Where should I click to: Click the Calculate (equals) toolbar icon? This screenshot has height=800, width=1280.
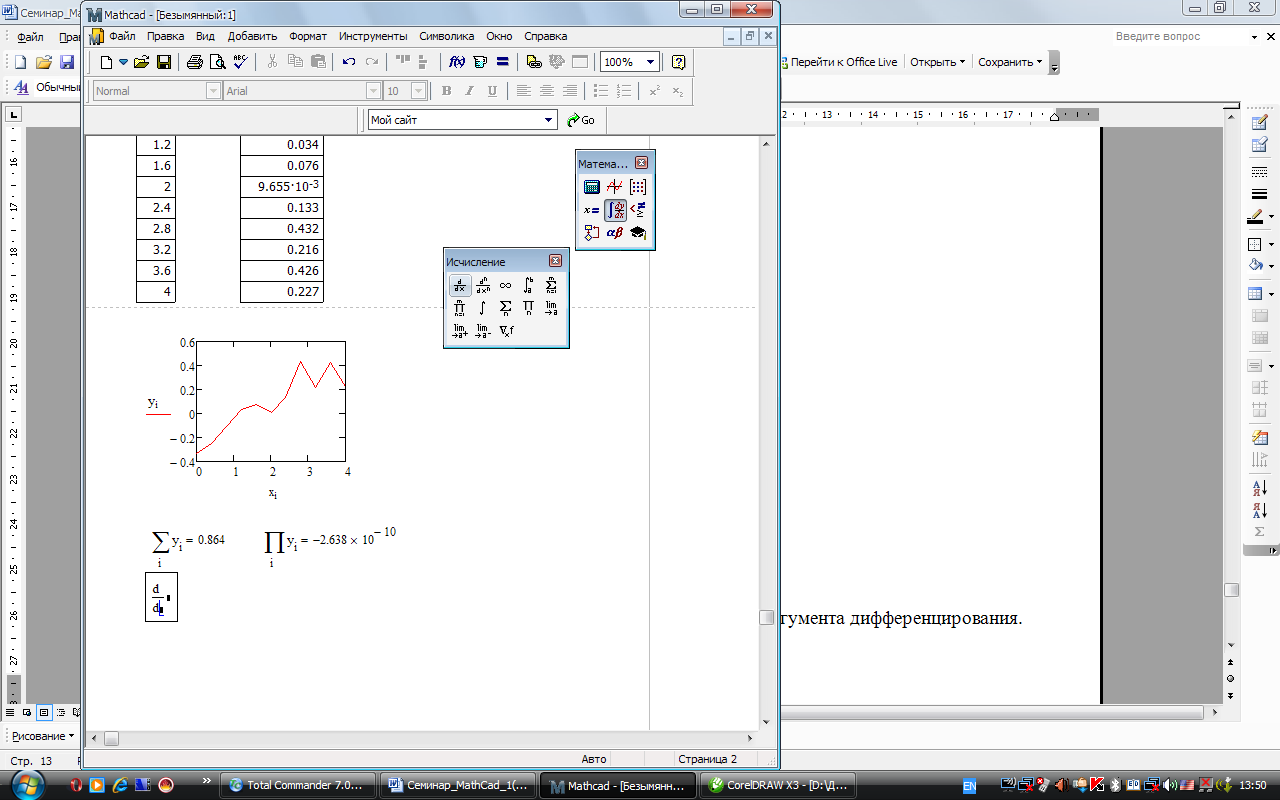(502, 62)
